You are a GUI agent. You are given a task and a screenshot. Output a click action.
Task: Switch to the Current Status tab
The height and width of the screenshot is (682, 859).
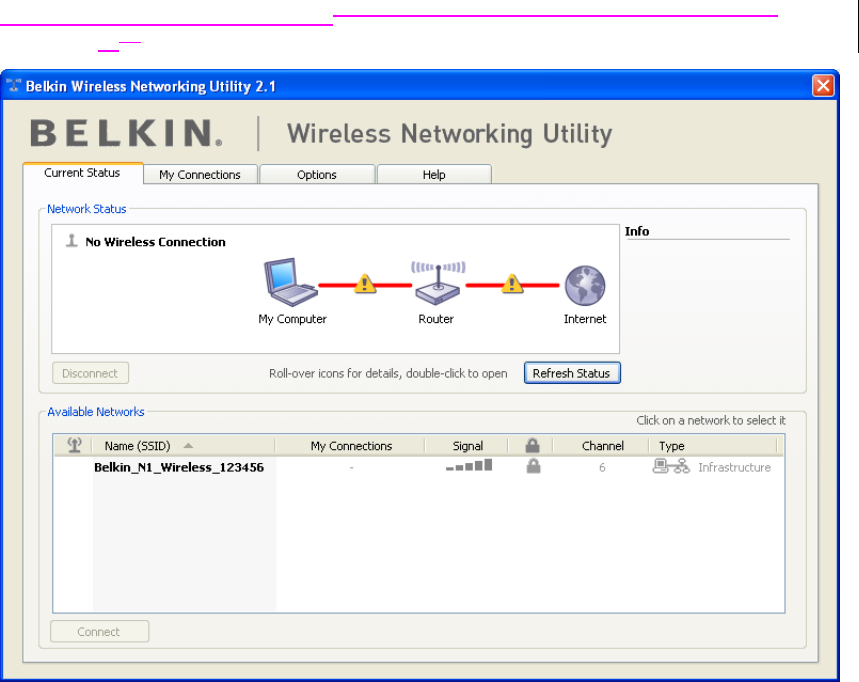pos(83,173)
